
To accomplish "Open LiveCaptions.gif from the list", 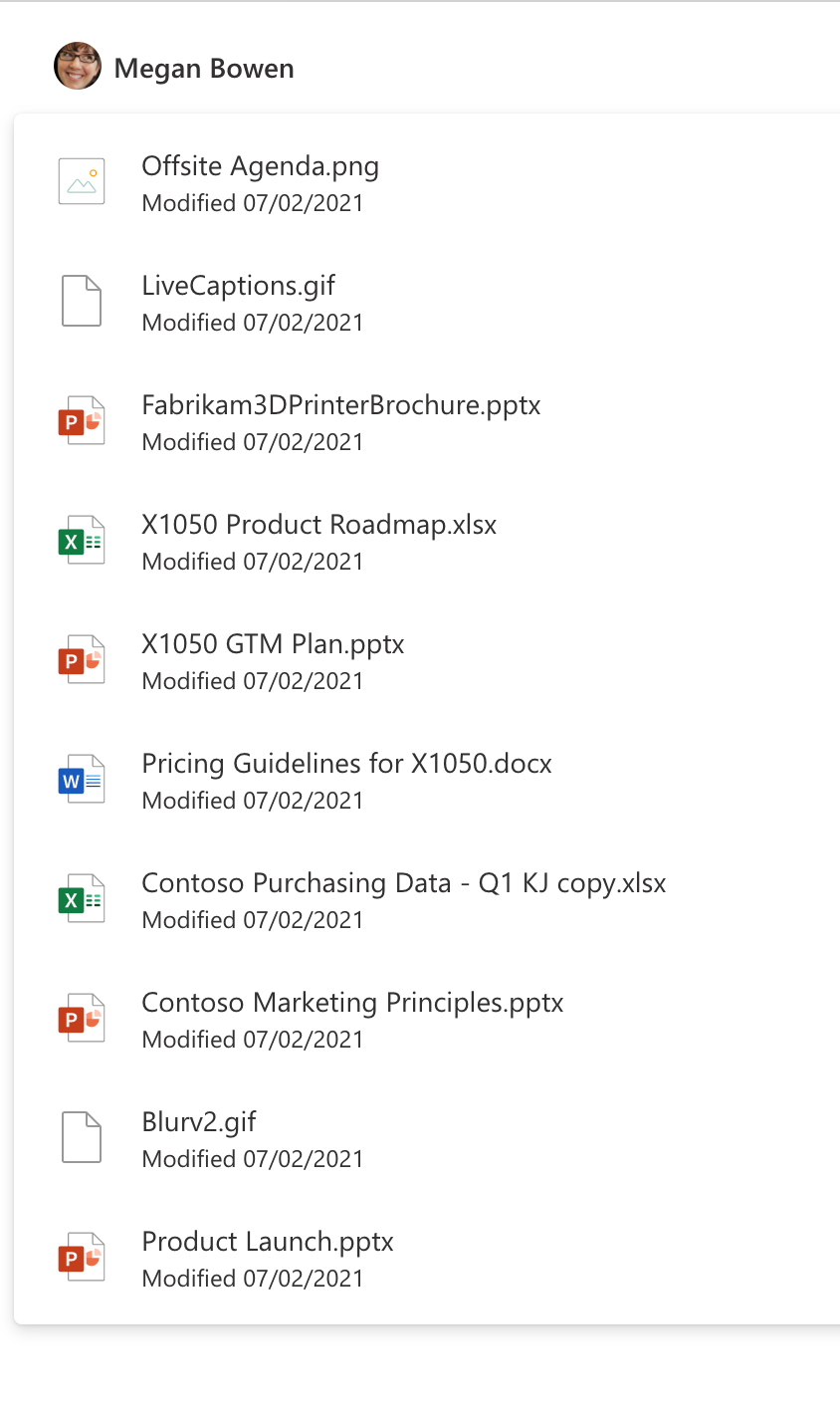I will (x=237, y=285).
